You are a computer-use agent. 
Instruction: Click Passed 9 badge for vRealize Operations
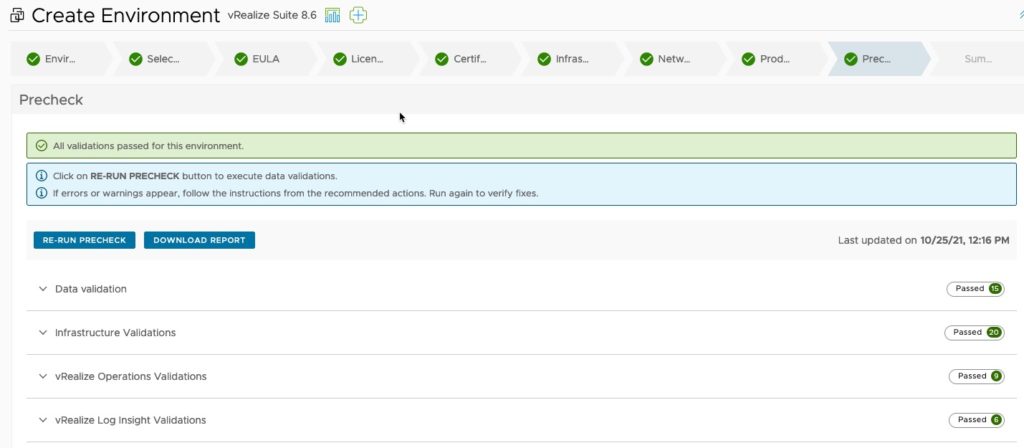tap(977, 376)
